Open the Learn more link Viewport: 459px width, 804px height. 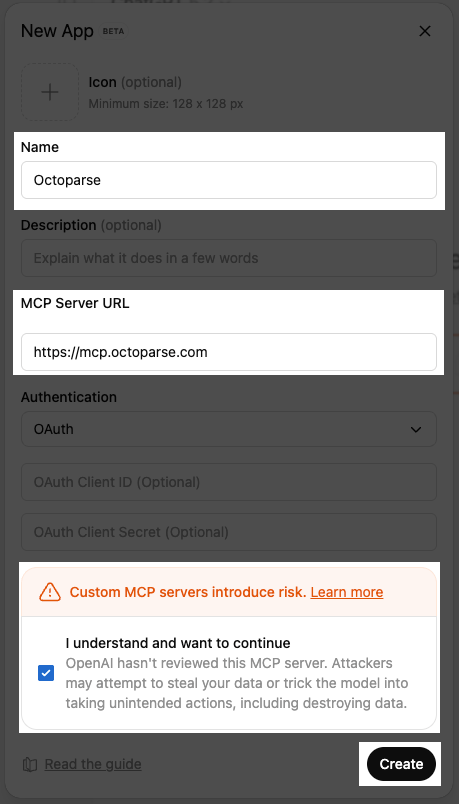(347, 592)
